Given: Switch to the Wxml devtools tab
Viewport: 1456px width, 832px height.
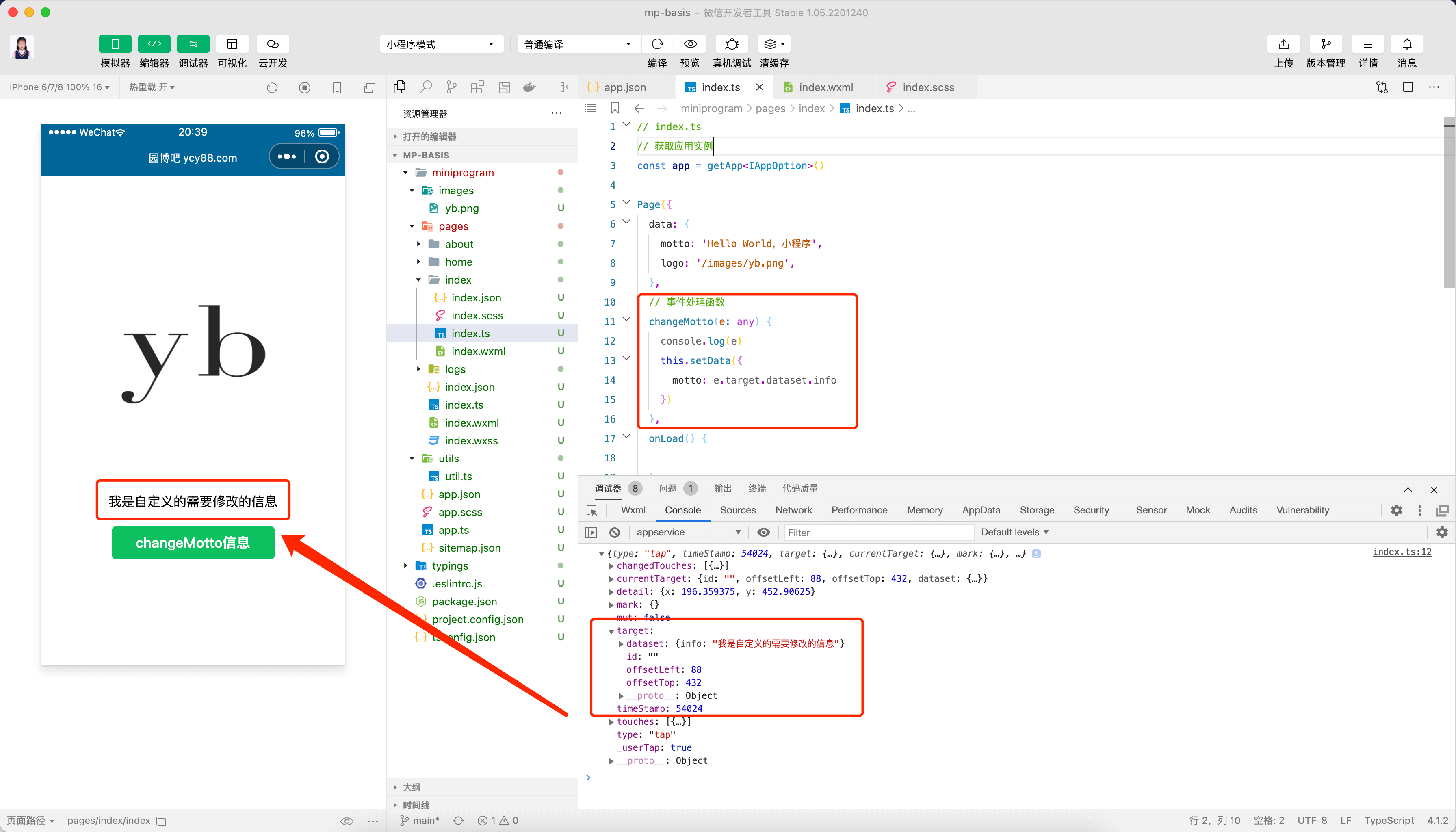Looking at the screenshot, I should (633, 510).
